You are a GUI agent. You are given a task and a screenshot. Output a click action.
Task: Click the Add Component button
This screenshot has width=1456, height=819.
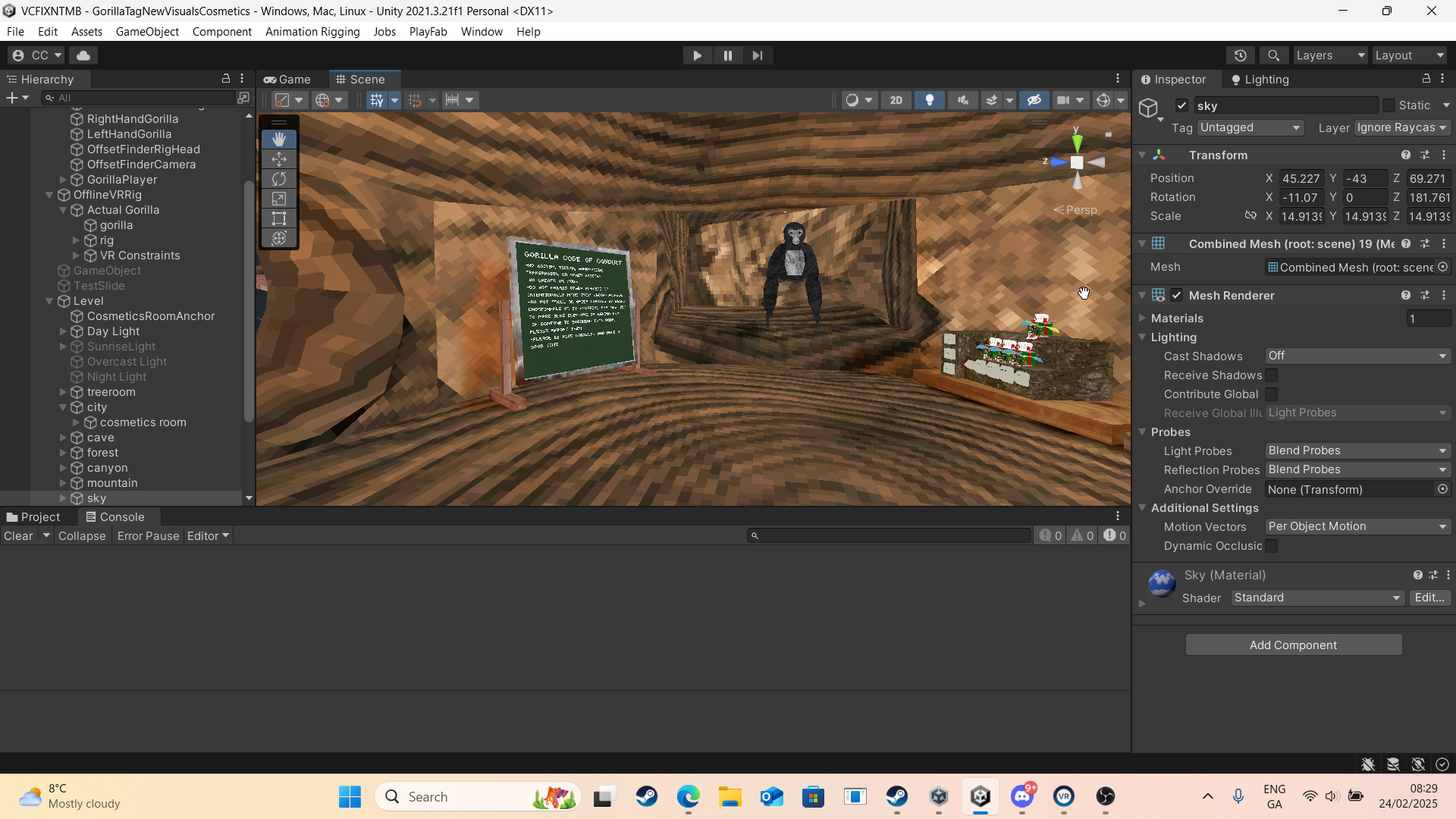(x=1293, y=645)
